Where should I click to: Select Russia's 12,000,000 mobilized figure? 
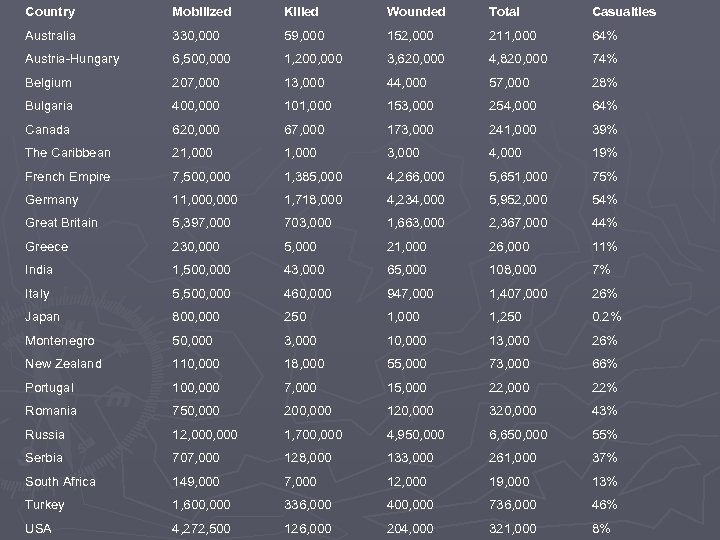[x=207, y=435]
